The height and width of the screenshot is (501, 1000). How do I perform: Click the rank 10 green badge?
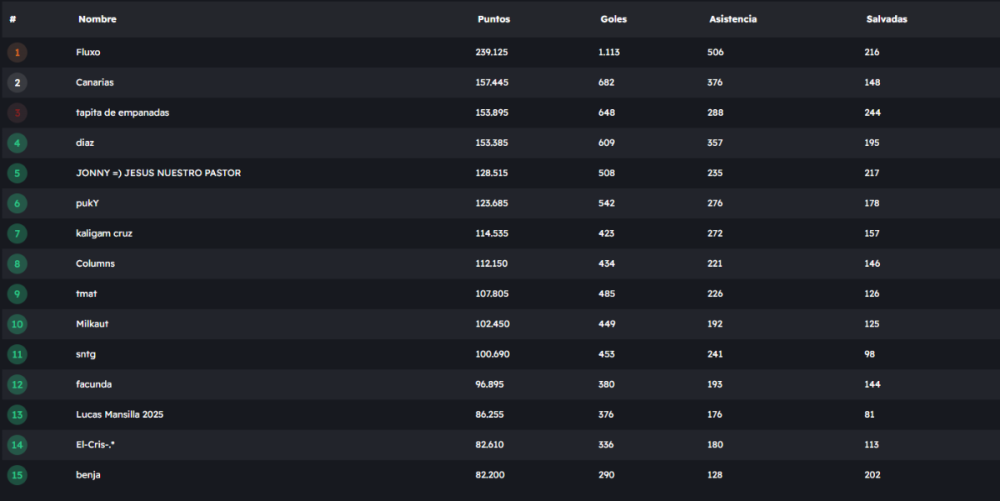[17, 324]
